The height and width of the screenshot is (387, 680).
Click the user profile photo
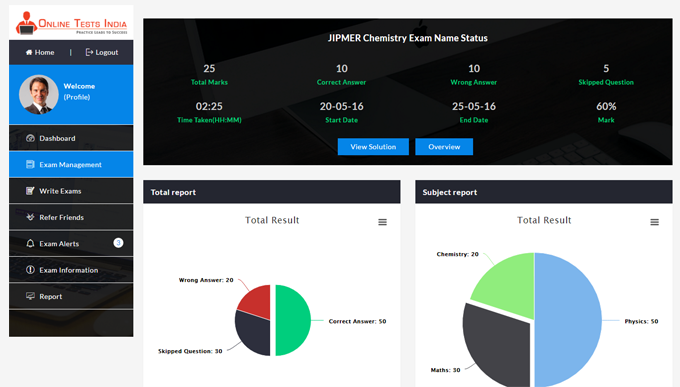point(39,95)
